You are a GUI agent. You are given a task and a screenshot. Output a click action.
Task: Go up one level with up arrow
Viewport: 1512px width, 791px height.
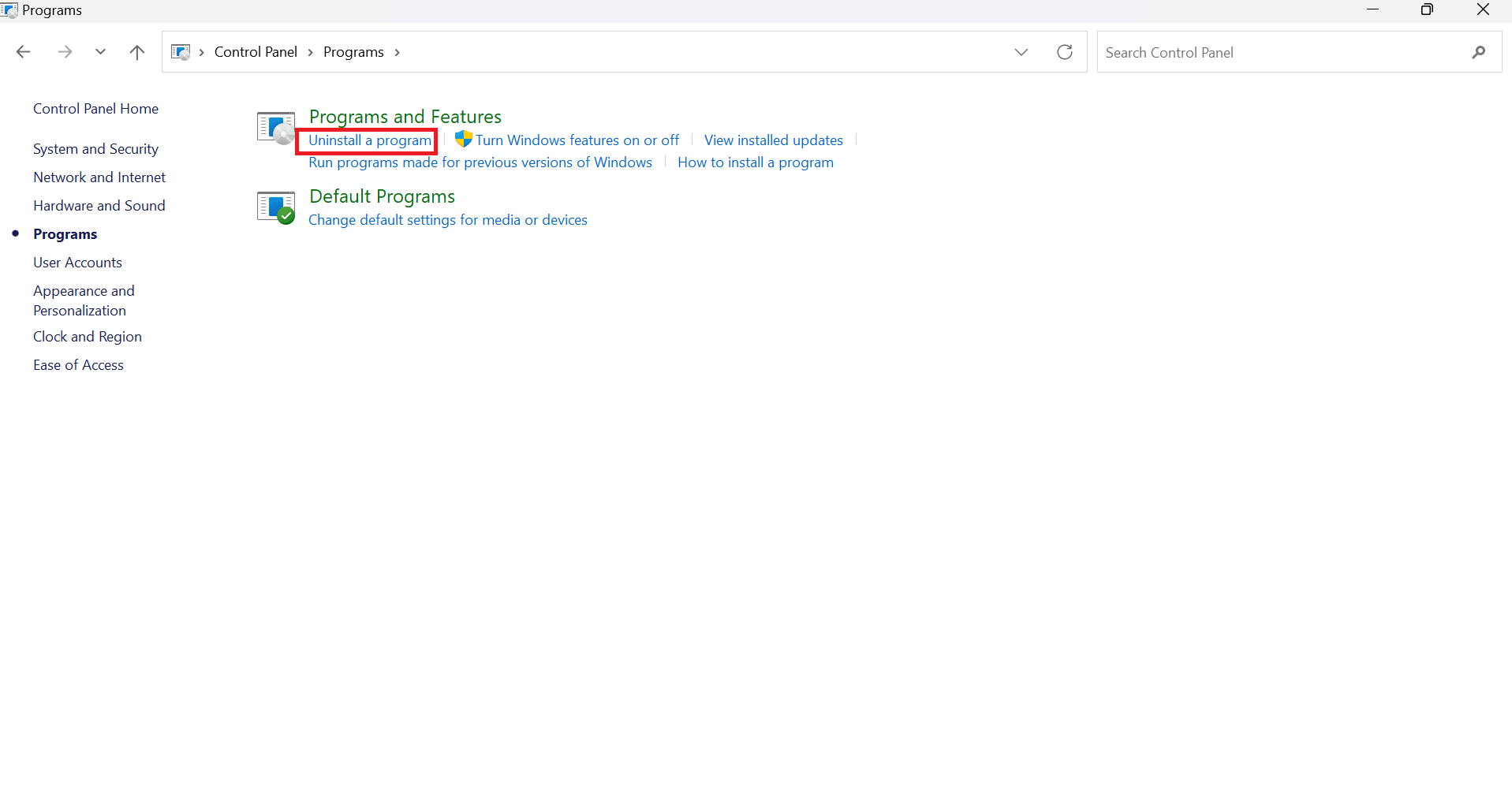coord(137,52)
